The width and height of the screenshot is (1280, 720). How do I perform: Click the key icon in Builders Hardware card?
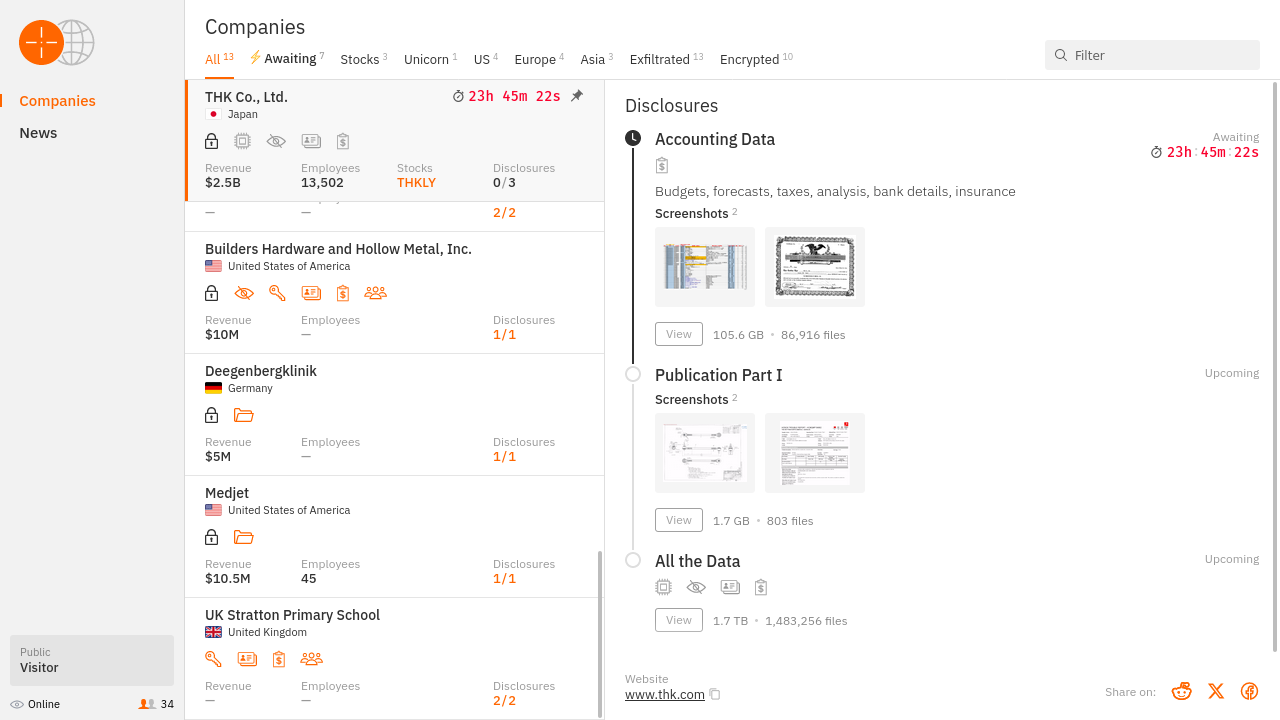[x=277, y=293]
